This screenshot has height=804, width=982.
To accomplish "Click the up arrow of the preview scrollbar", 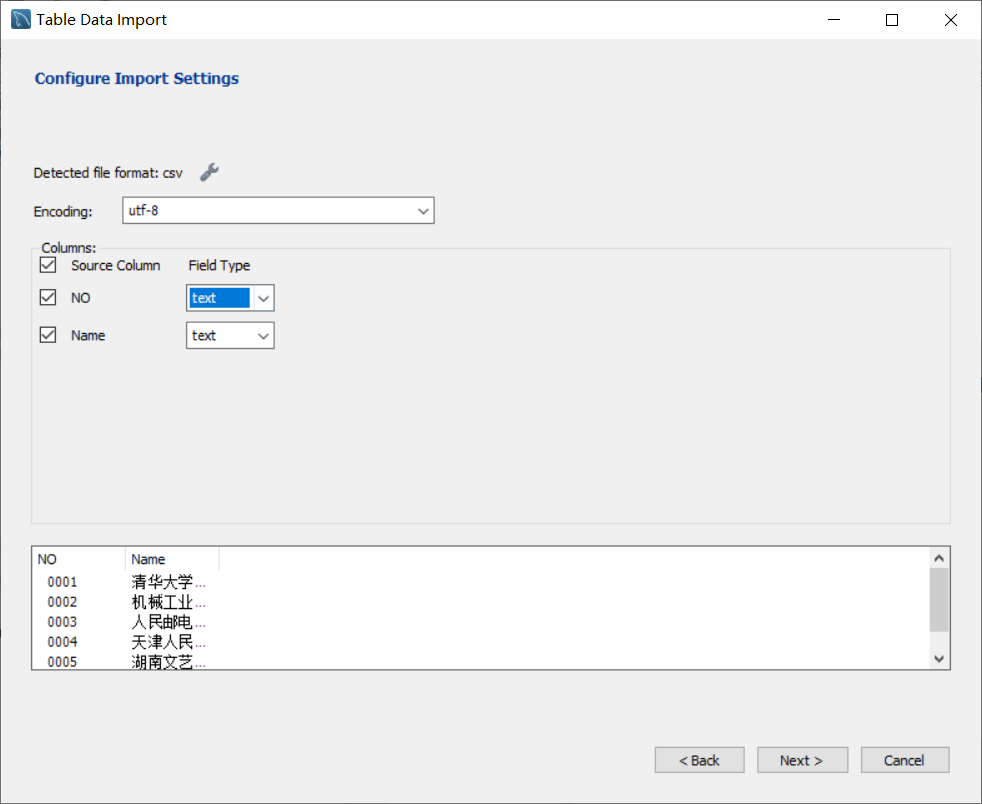I will coord(938,556).
